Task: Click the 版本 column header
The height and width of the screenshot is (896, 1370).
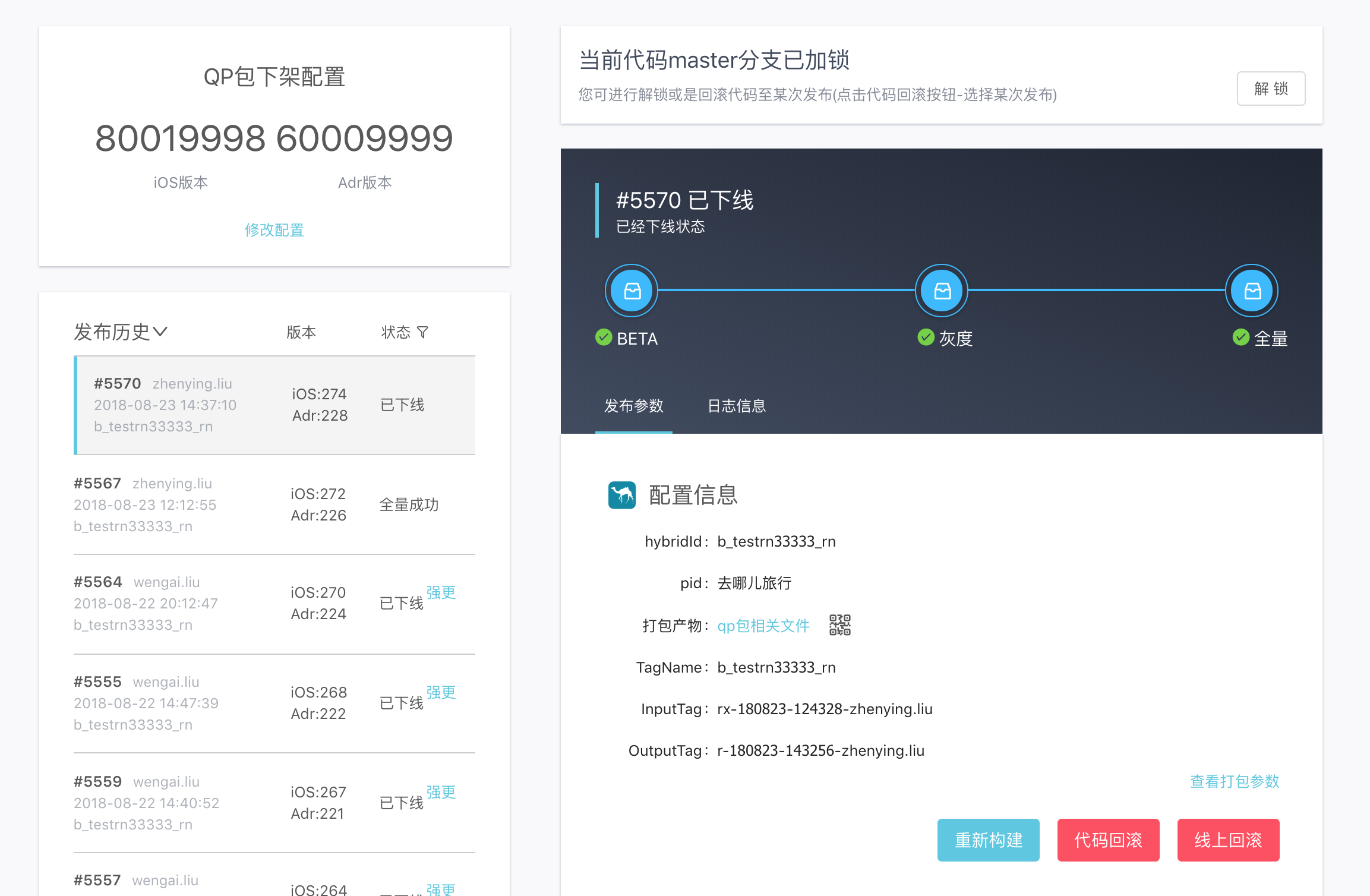Action: 301,332
